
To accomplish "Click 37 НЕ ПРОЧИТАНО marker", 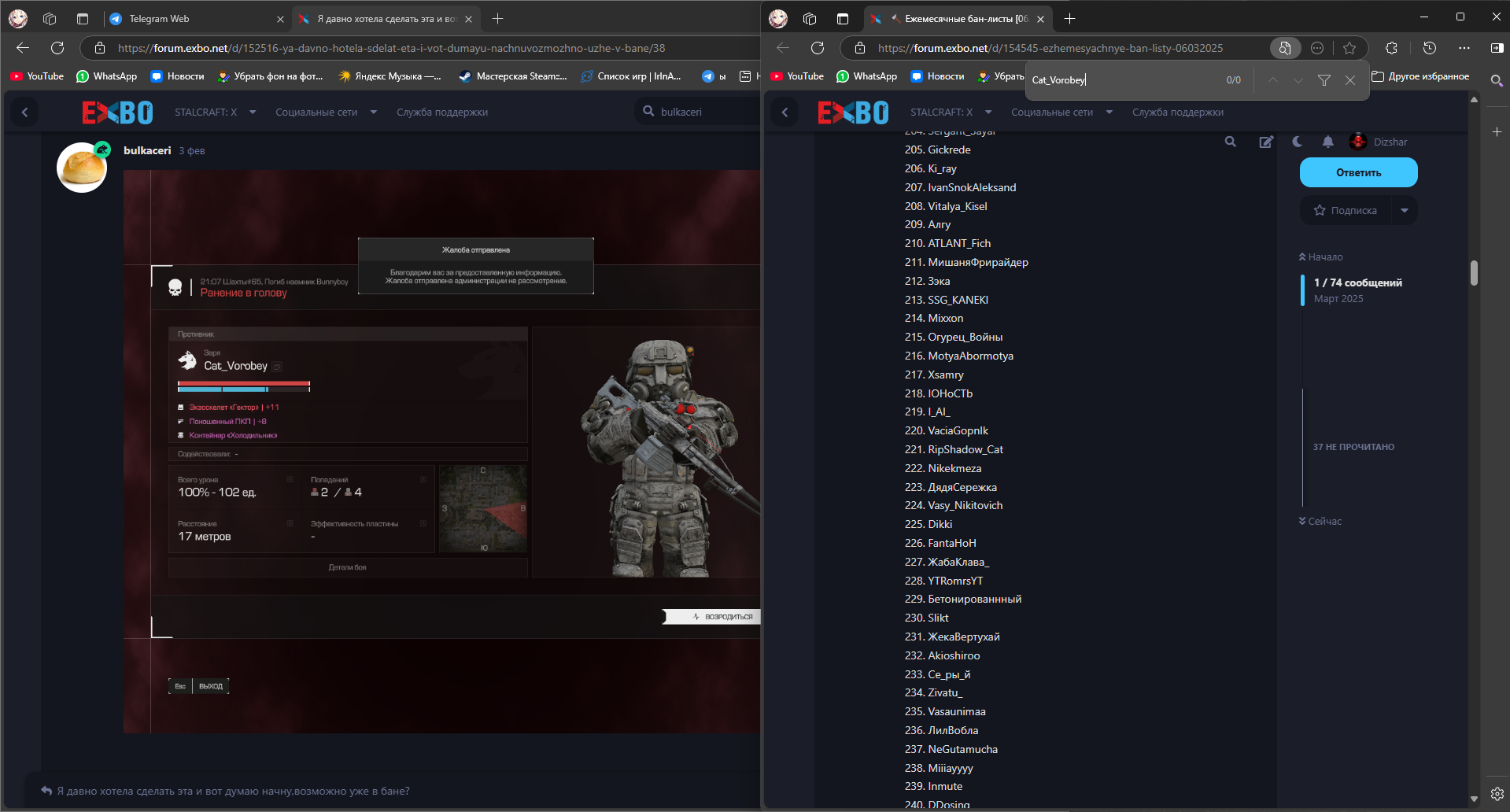I will pos(1353,447).
